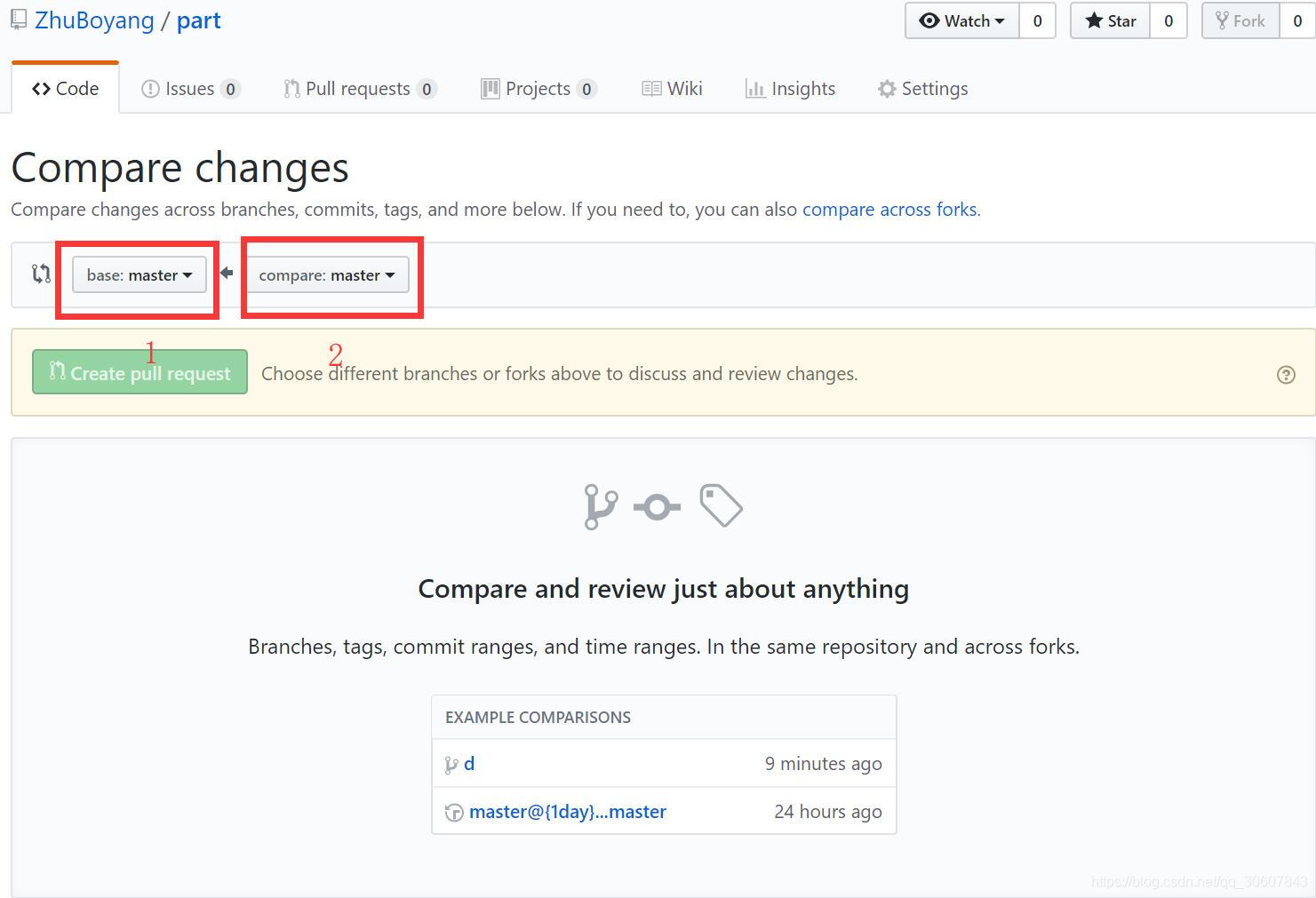Click the large commit icon
The height and width of the screenshot is (898, 1316).
click(x=657, y=507)
